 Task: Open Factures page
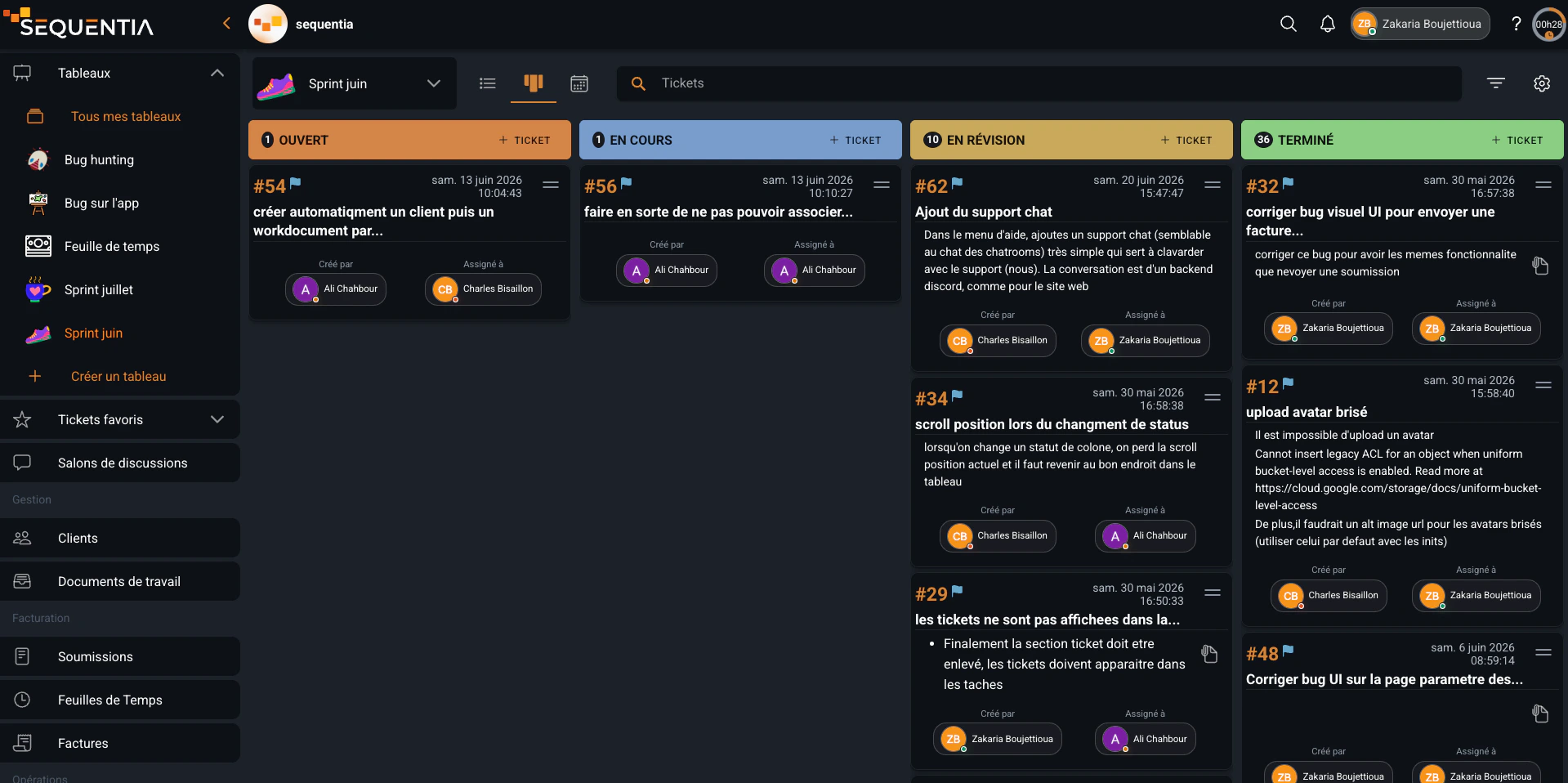(120, 743)
